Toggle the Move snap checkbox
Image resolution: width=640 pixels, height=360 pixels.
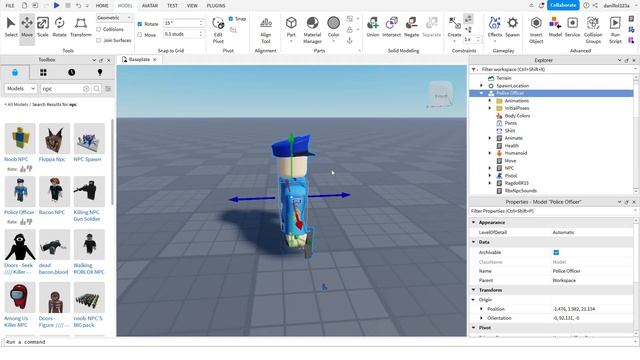(140, 35)
